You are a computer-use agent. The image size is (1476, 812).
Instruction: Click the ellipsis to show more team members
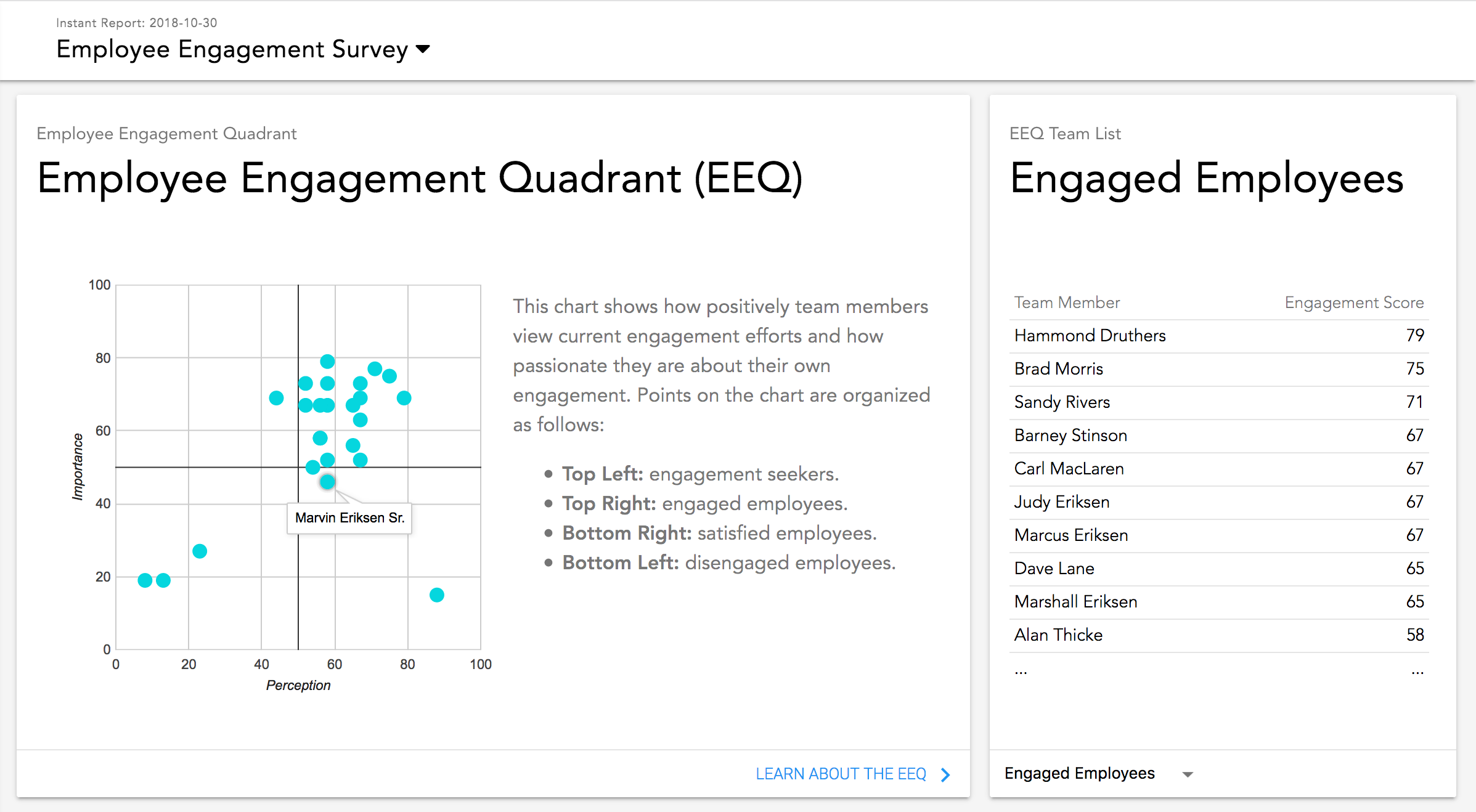(1021, 672)
